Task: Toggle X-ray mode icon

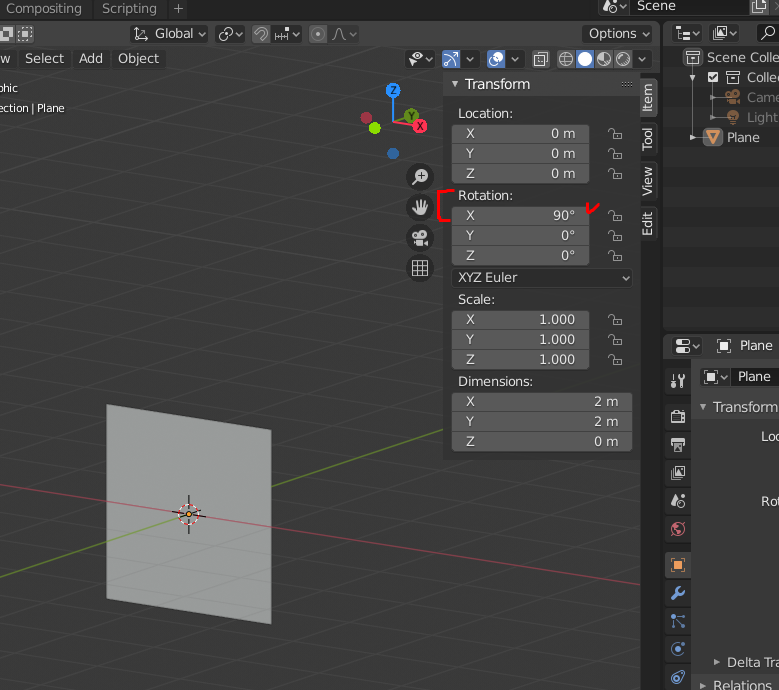Action: 541,59
